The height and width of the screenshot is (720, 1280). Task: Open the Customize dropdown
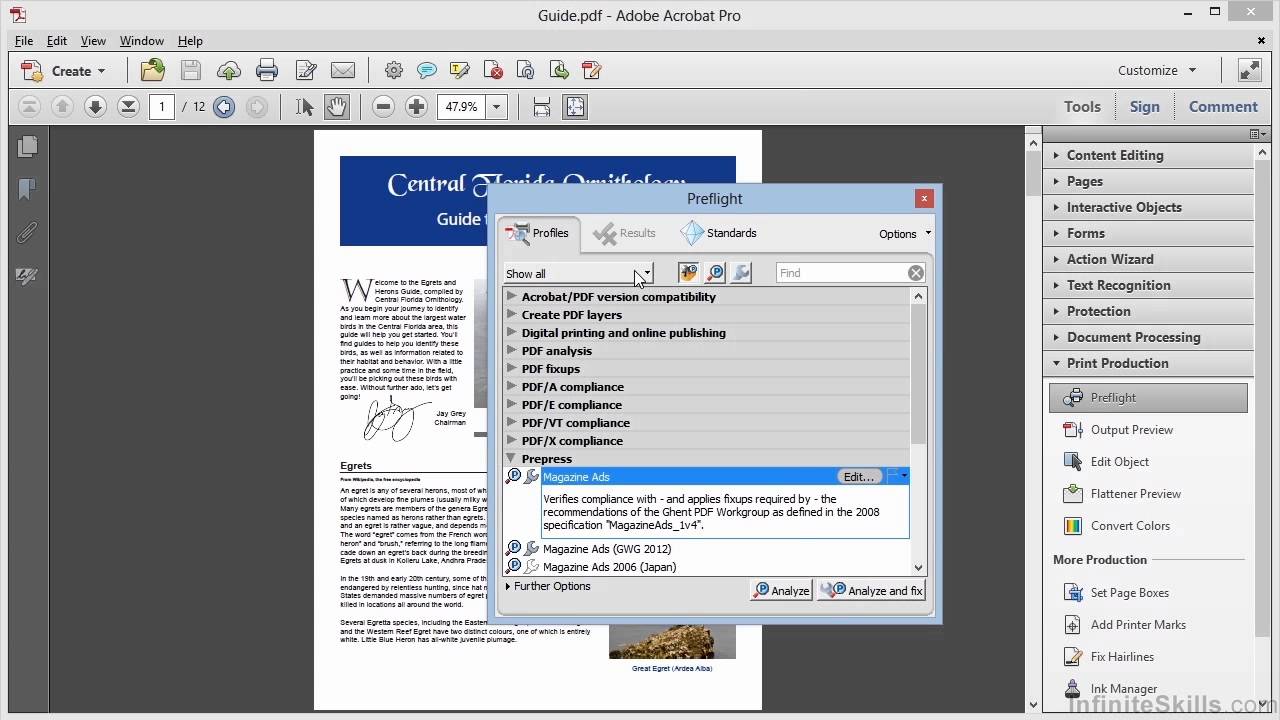[1157, 70]
